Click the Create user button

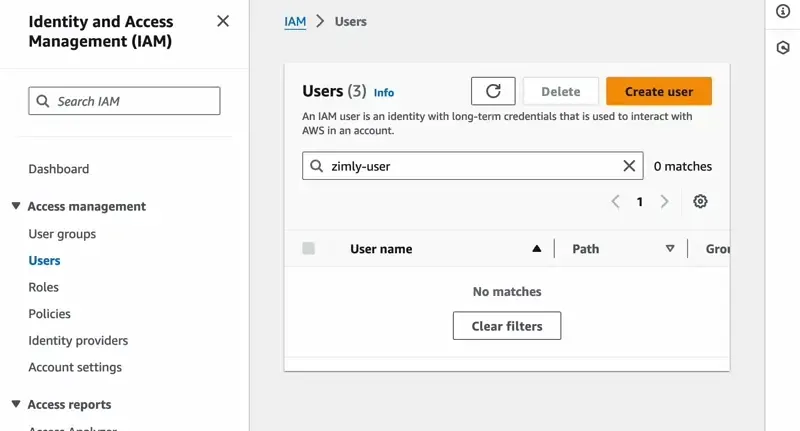pyautogui.click(x=659, y=91)
